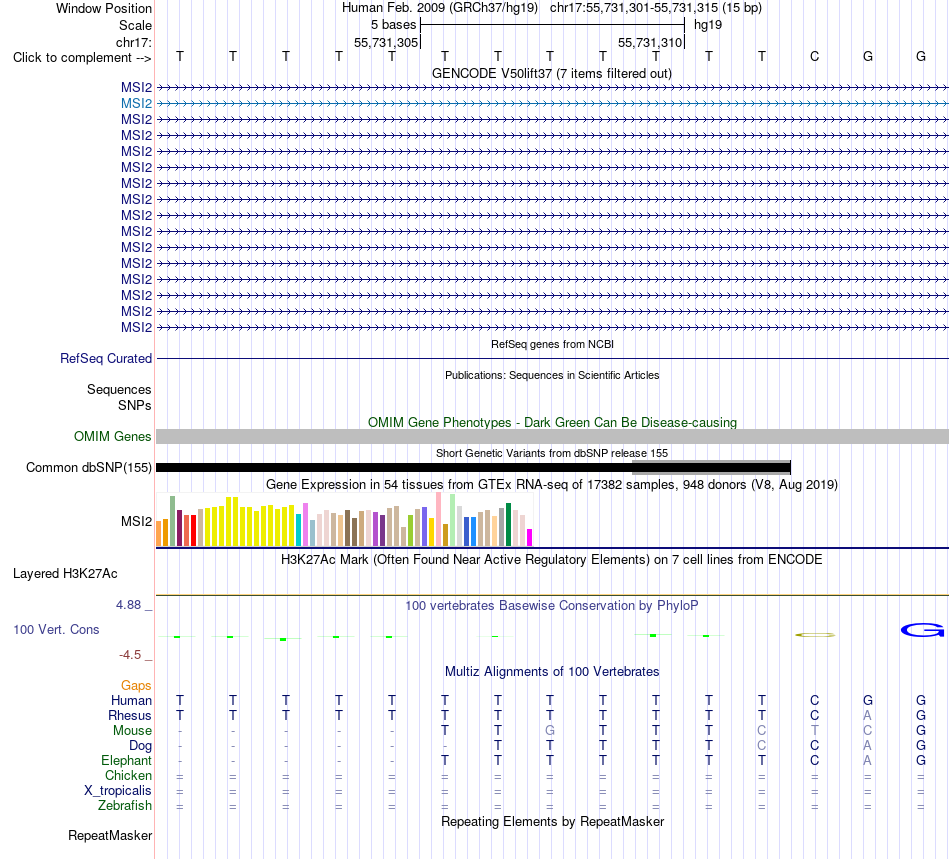Click 'Short Genetic Variants from dbSNP release 155'
The width and height of the screenshot is (950, 859).
(x=552, y=453)
